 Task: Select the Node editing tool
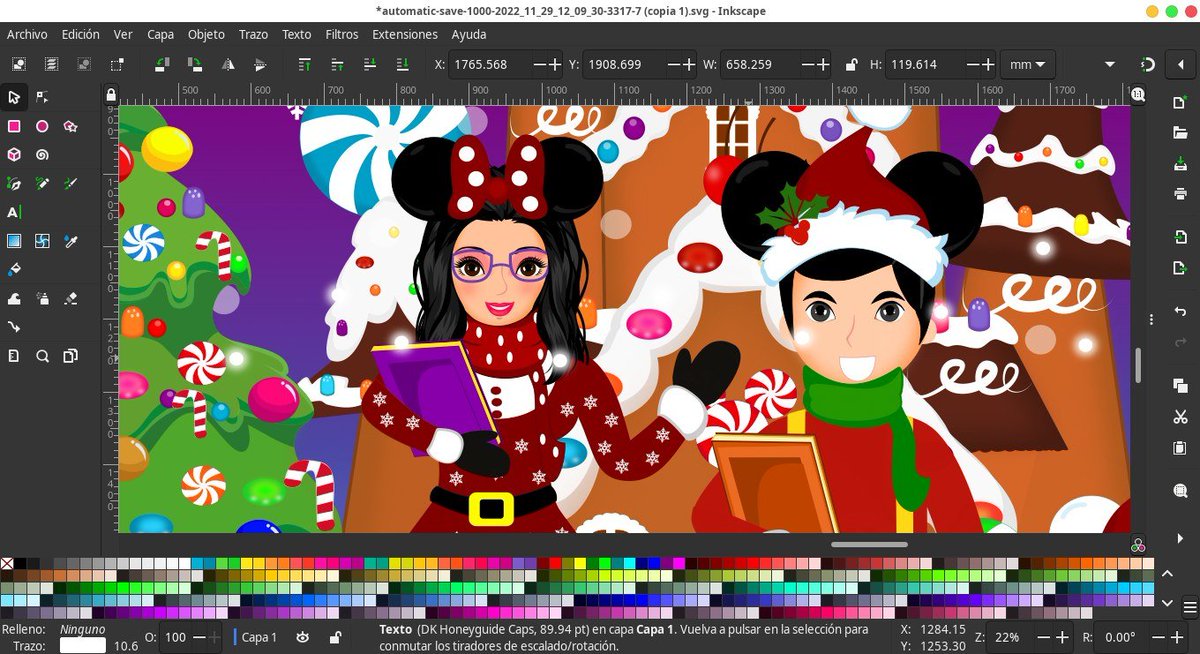tap(42, 98)
